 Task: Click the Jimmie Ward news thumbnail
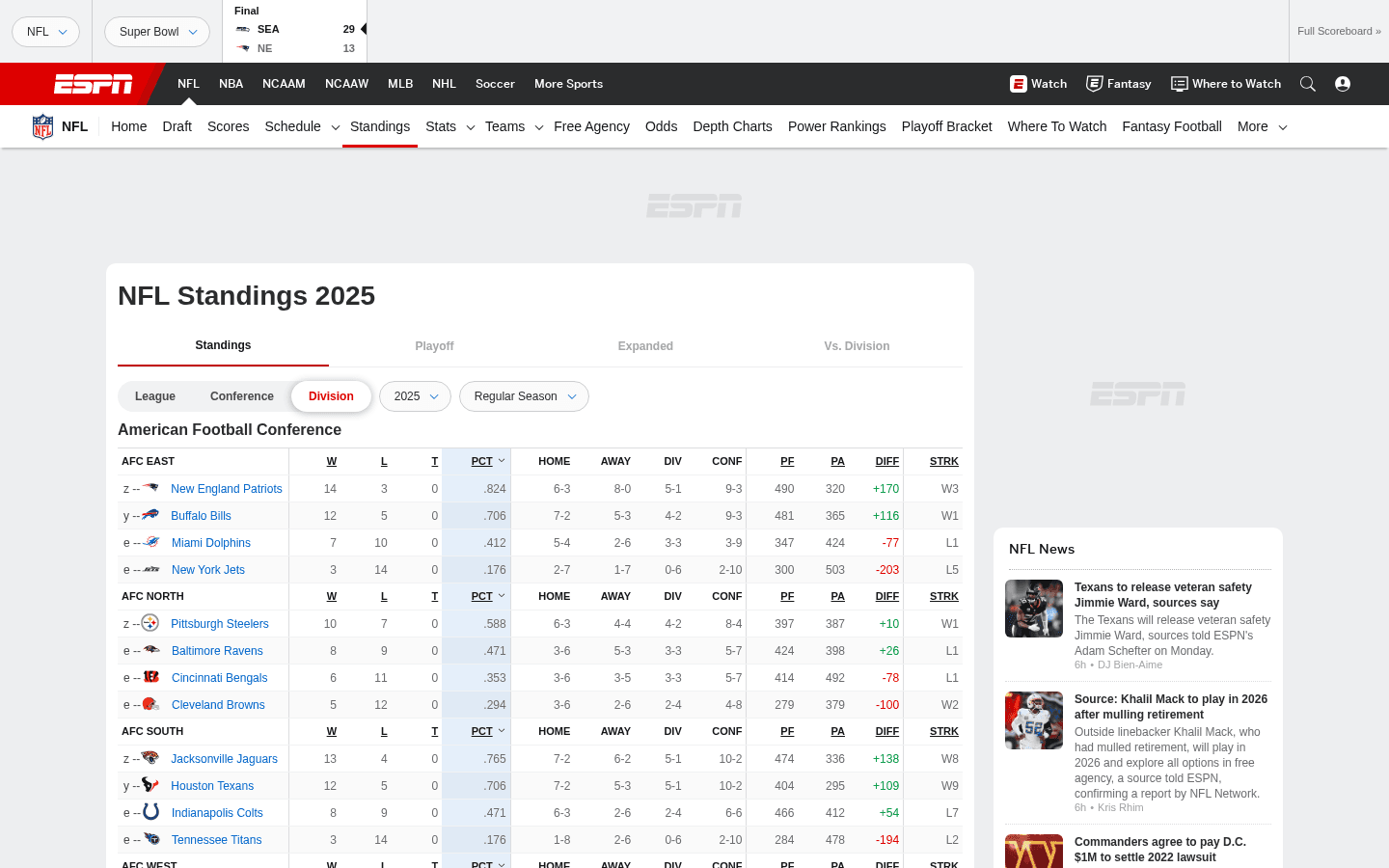tap(1034, 609)
